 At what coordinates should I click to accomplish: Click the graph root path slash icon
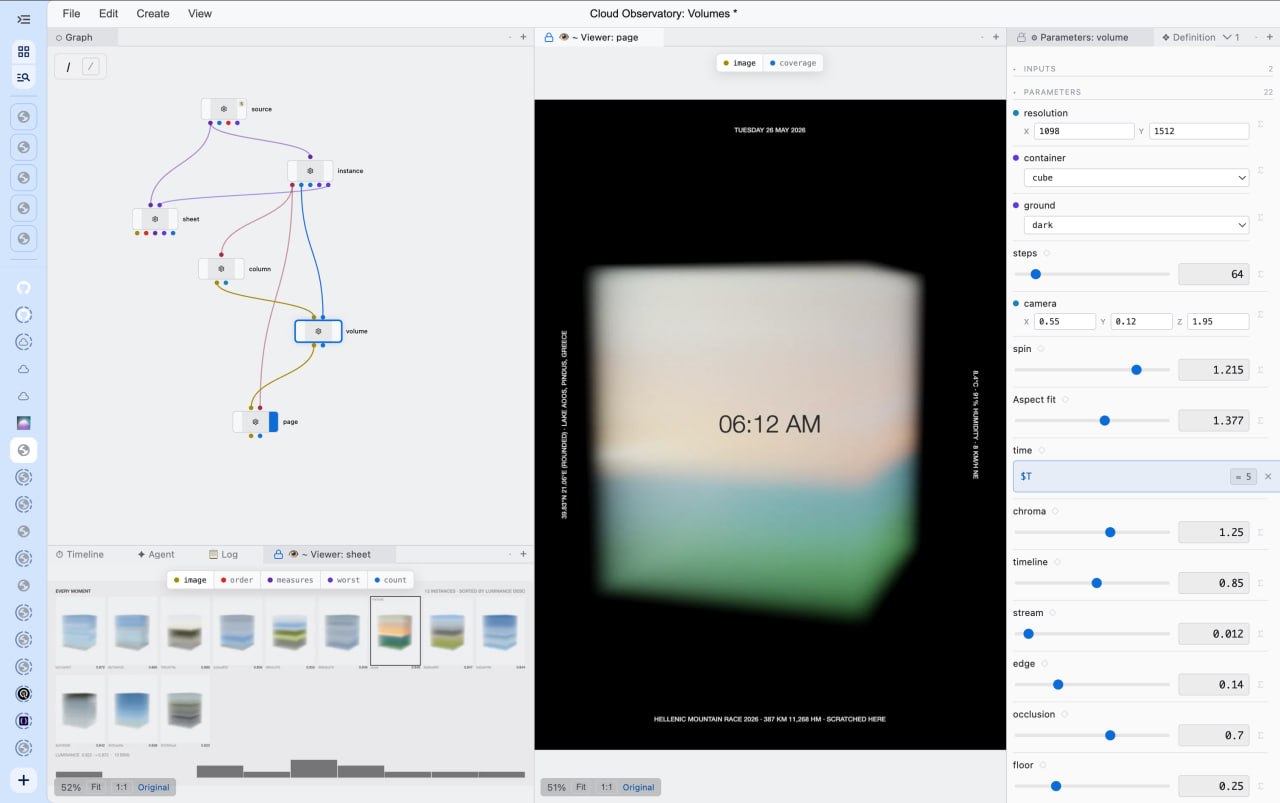pos(68,67)
